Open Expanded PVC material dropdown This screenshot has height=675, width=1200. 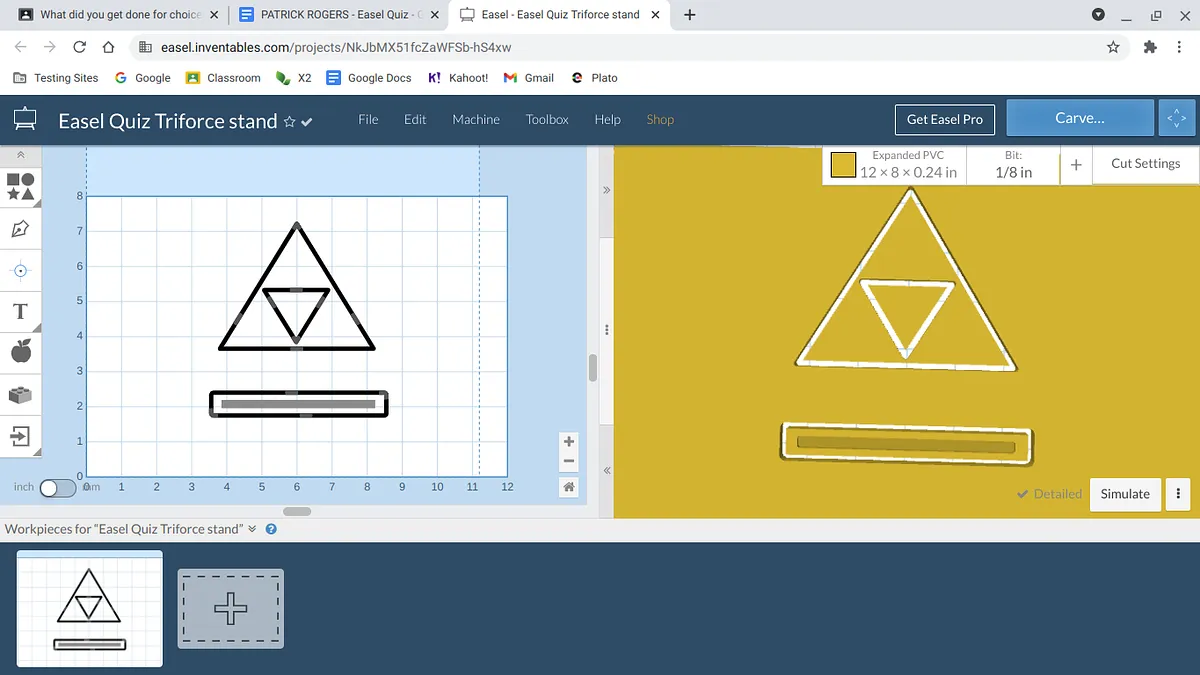point(894,165)
